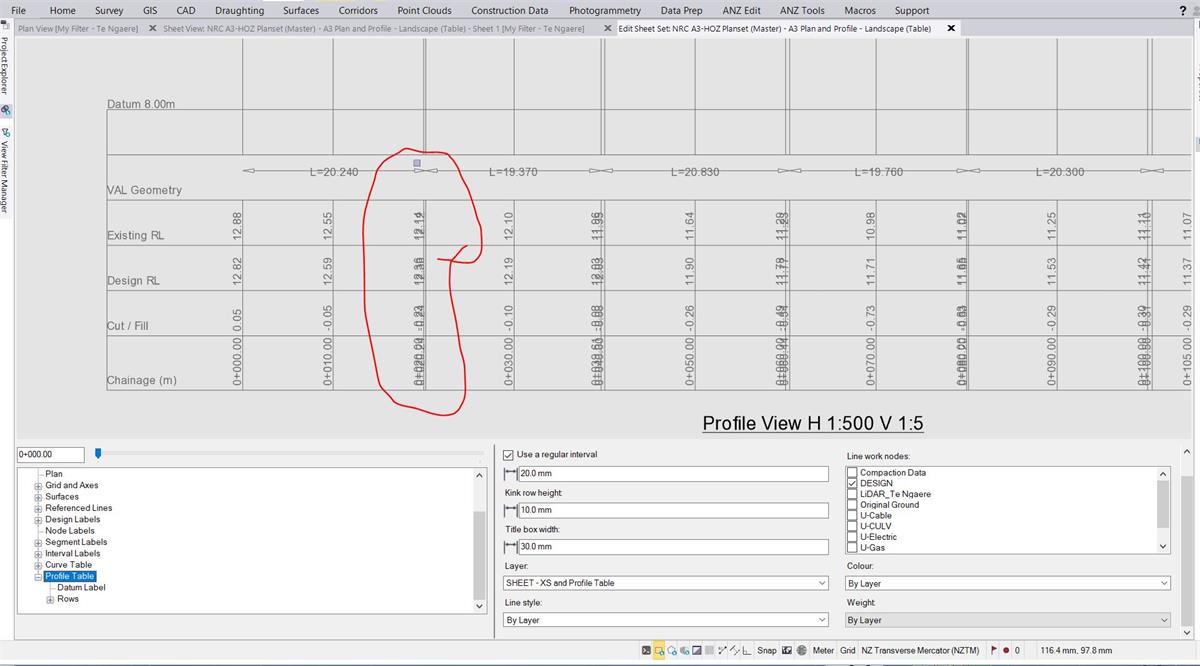
Task: Open the ANZ Tools ribbon tab
Action: point(802,10)
